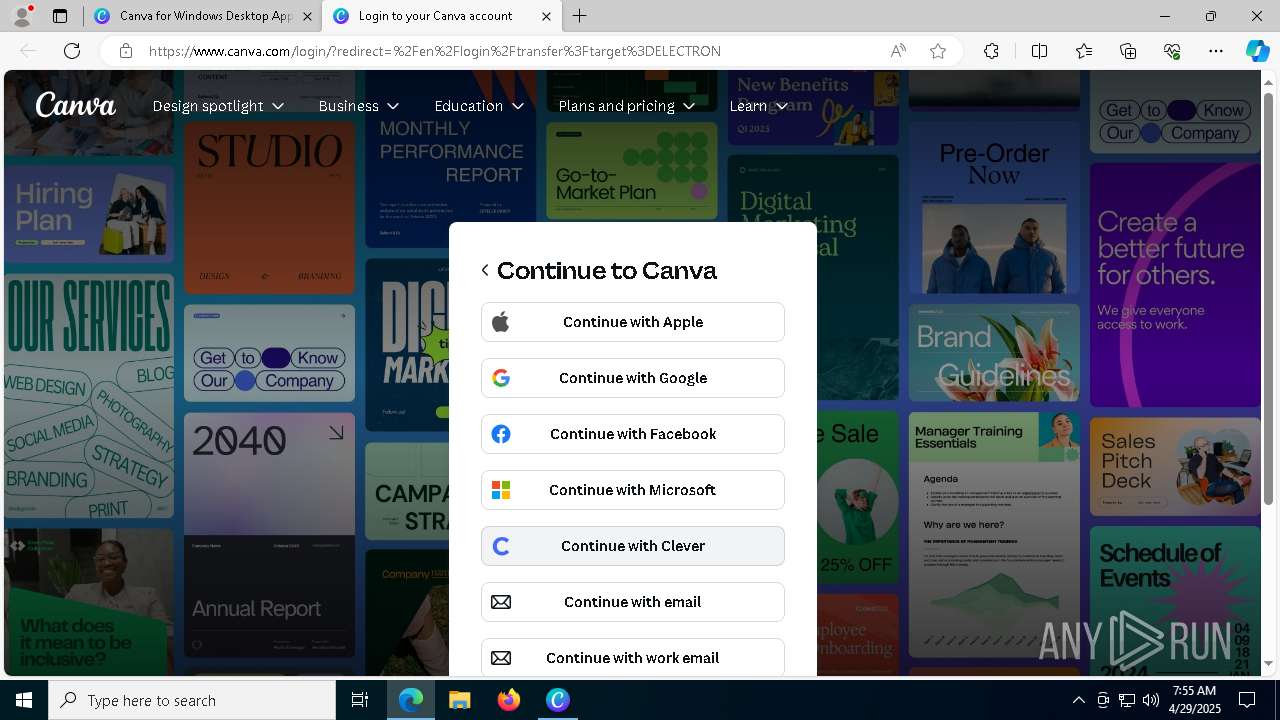The width and height of the screenshot is (1280, 720).
Task: Click the browser back arrow
Action: [28, 51]
